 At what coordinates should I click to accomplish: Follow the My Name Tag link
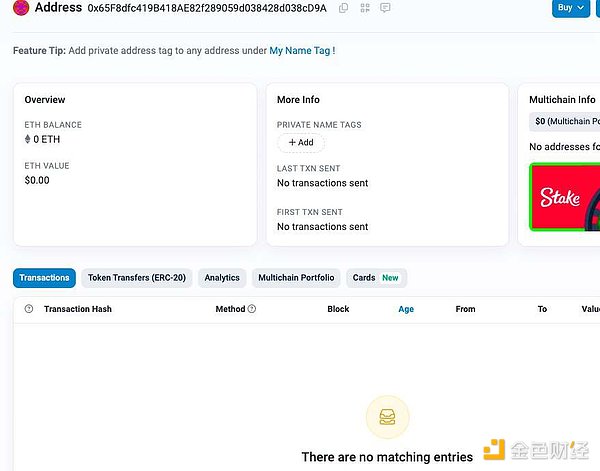point(299,50)
